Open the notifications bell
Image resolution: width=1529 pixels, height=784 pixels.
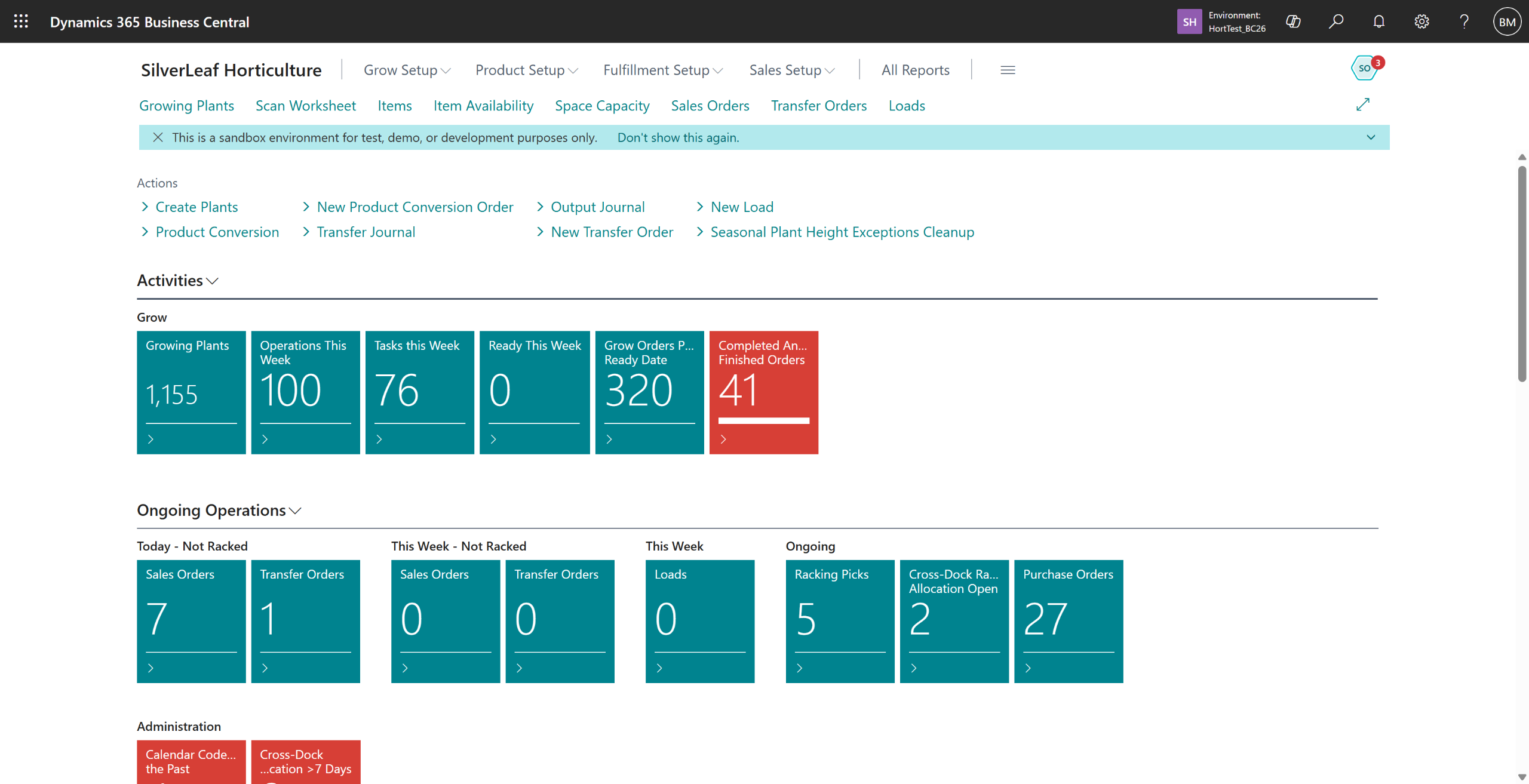[1378, 22]
